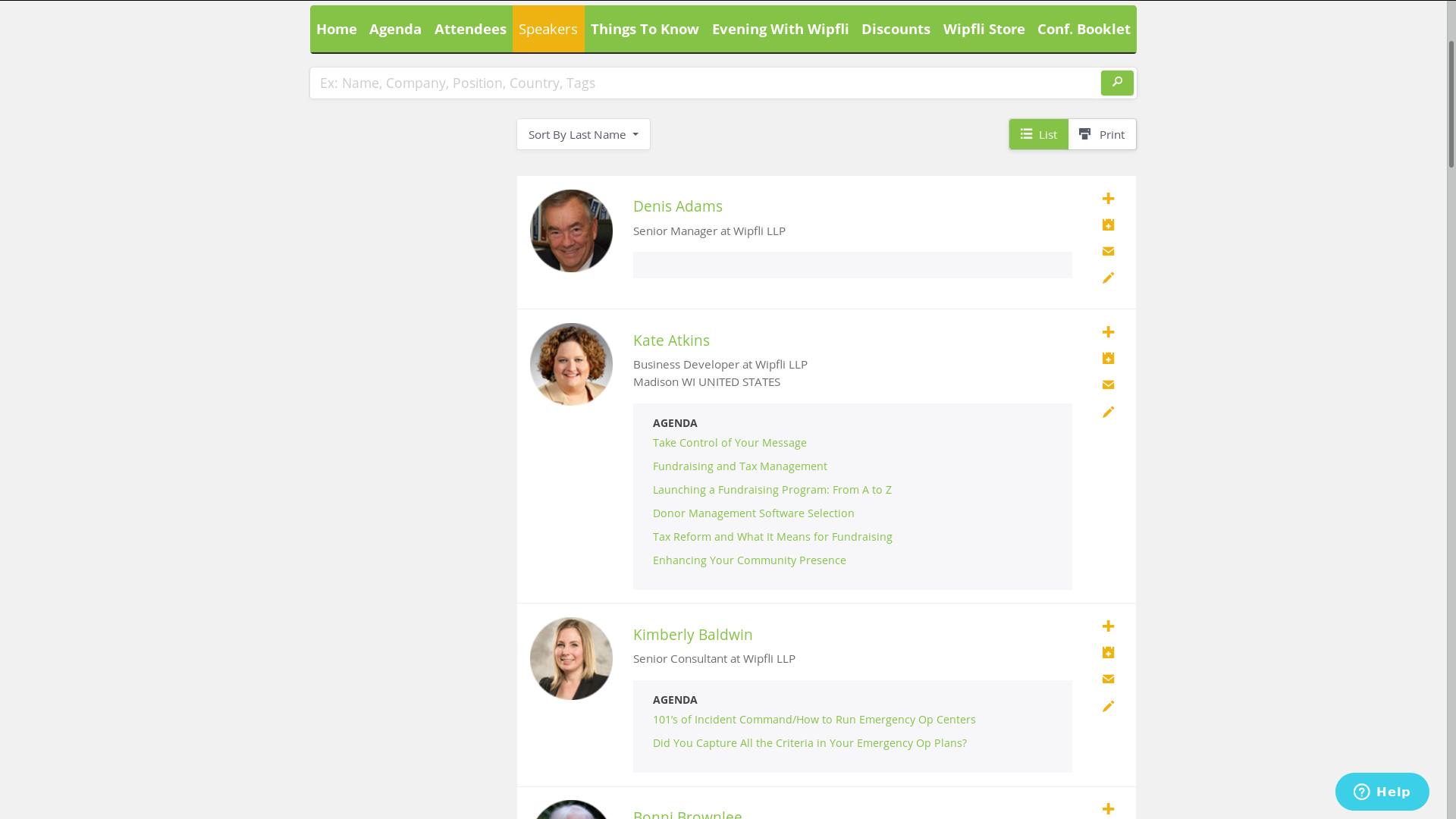Click Kate Atkins profile photo
1456x819 pixels.
[x=571, y=364]
